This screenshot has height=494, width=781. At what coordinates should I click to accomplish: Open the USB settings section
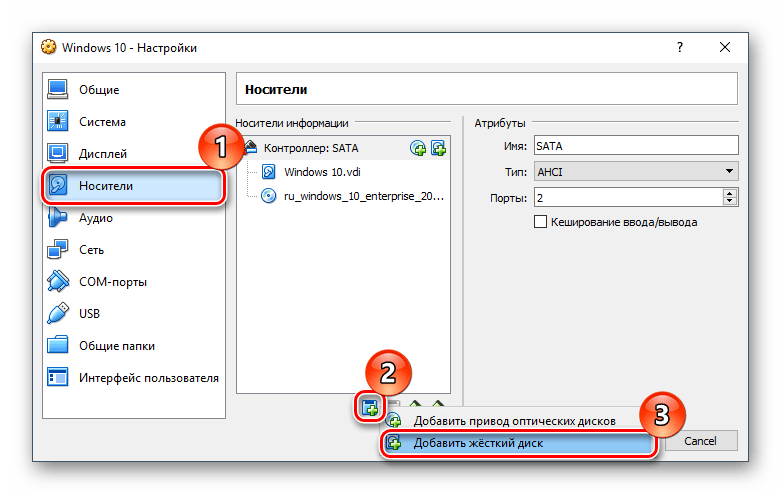pyautogui.click(x=133, y=313)
